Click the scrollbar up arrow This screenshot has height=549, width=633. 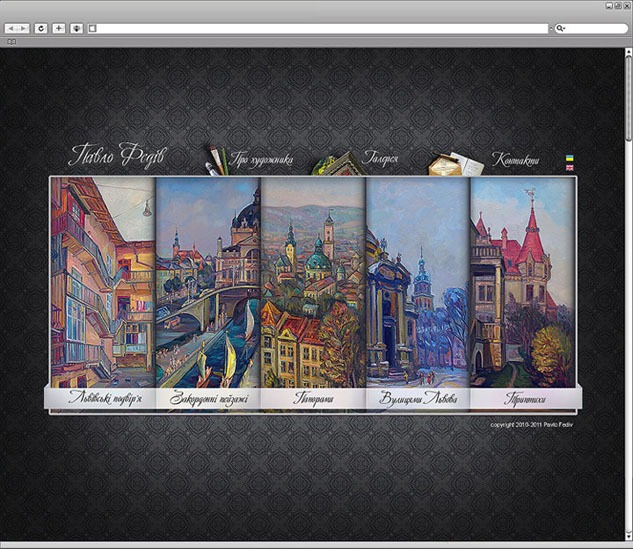point(629,52)
